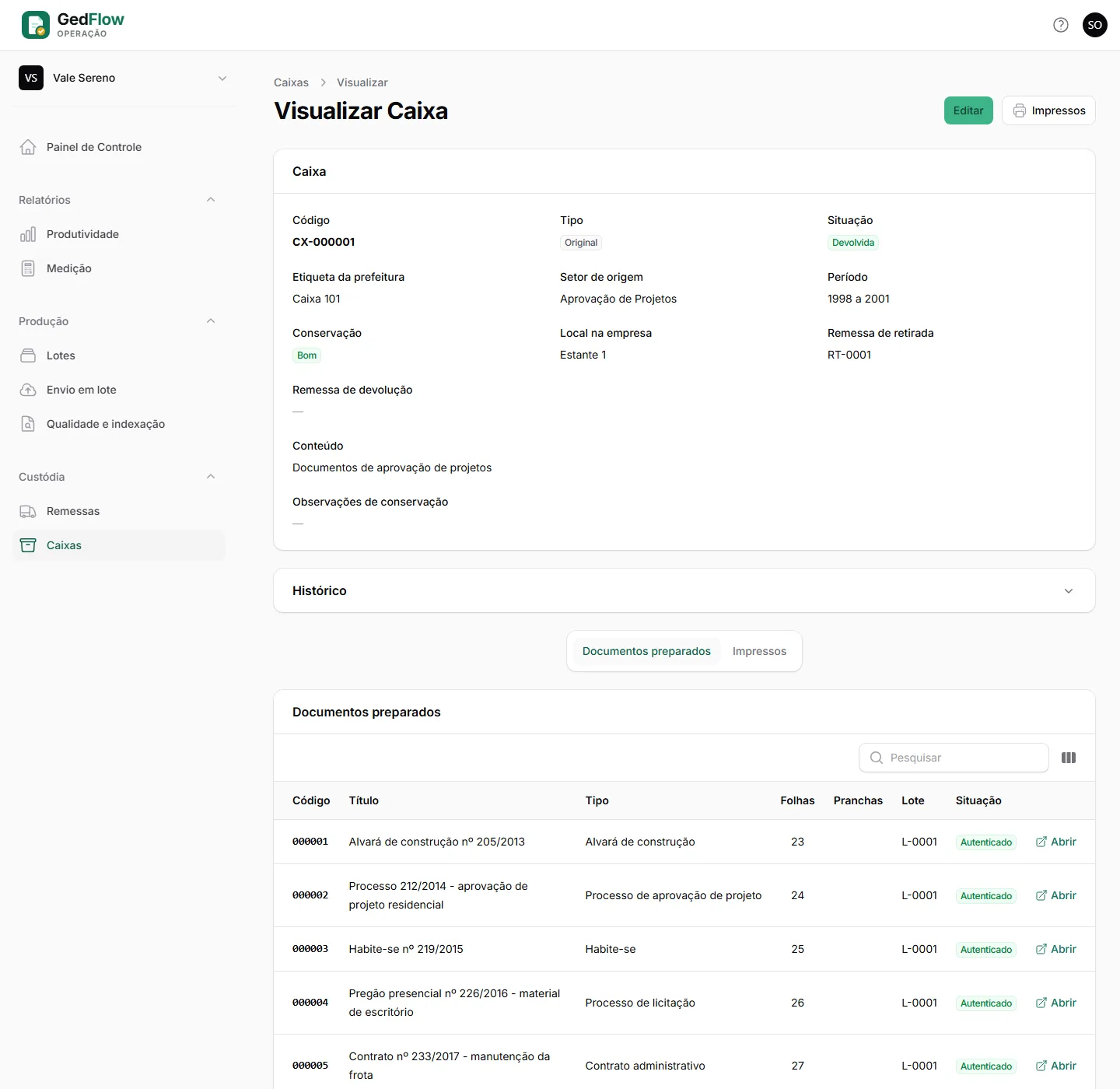Click the Devolvida status badge
Viewport: 1120px width, 1089px height.
click(853, 243)
